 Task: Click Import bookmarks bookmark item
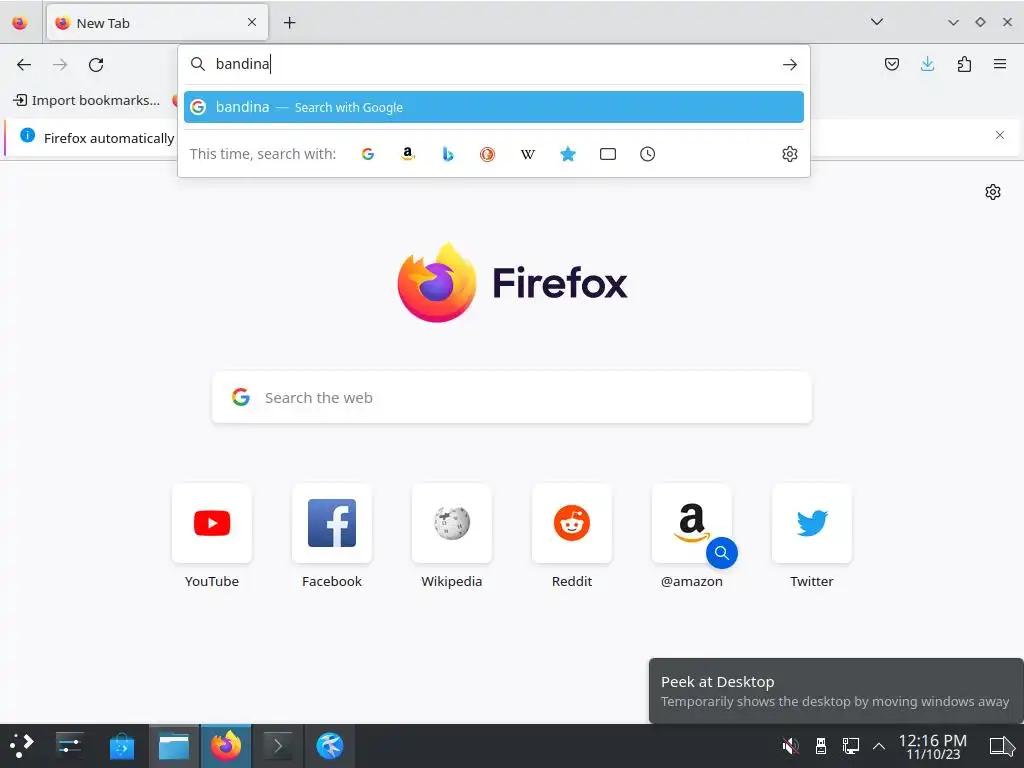pos(86,100)
